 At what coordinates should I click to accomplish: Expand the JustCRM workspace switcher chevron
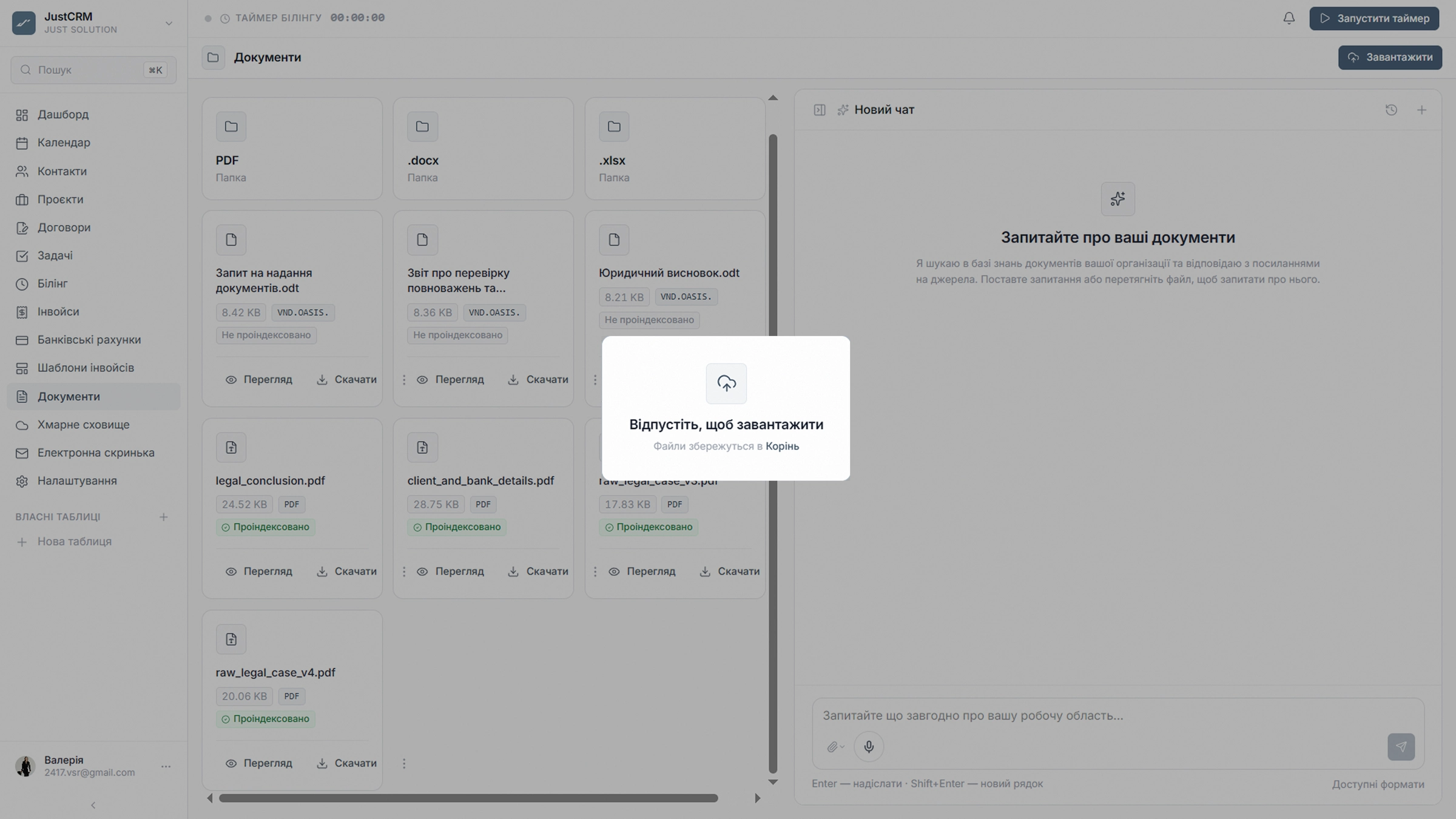click(169, 23)
